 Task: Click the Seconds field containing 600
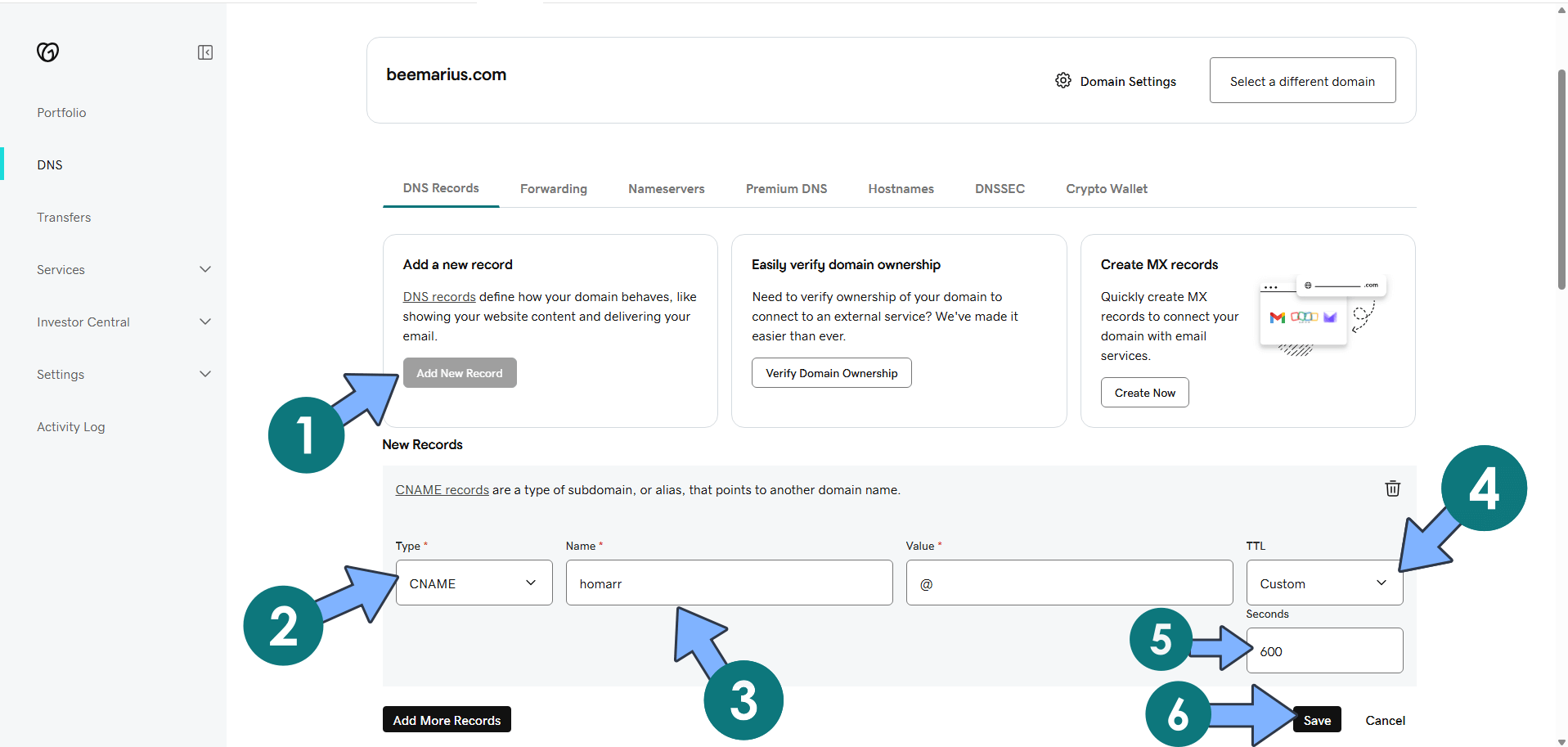click(x=1323, y=650)
